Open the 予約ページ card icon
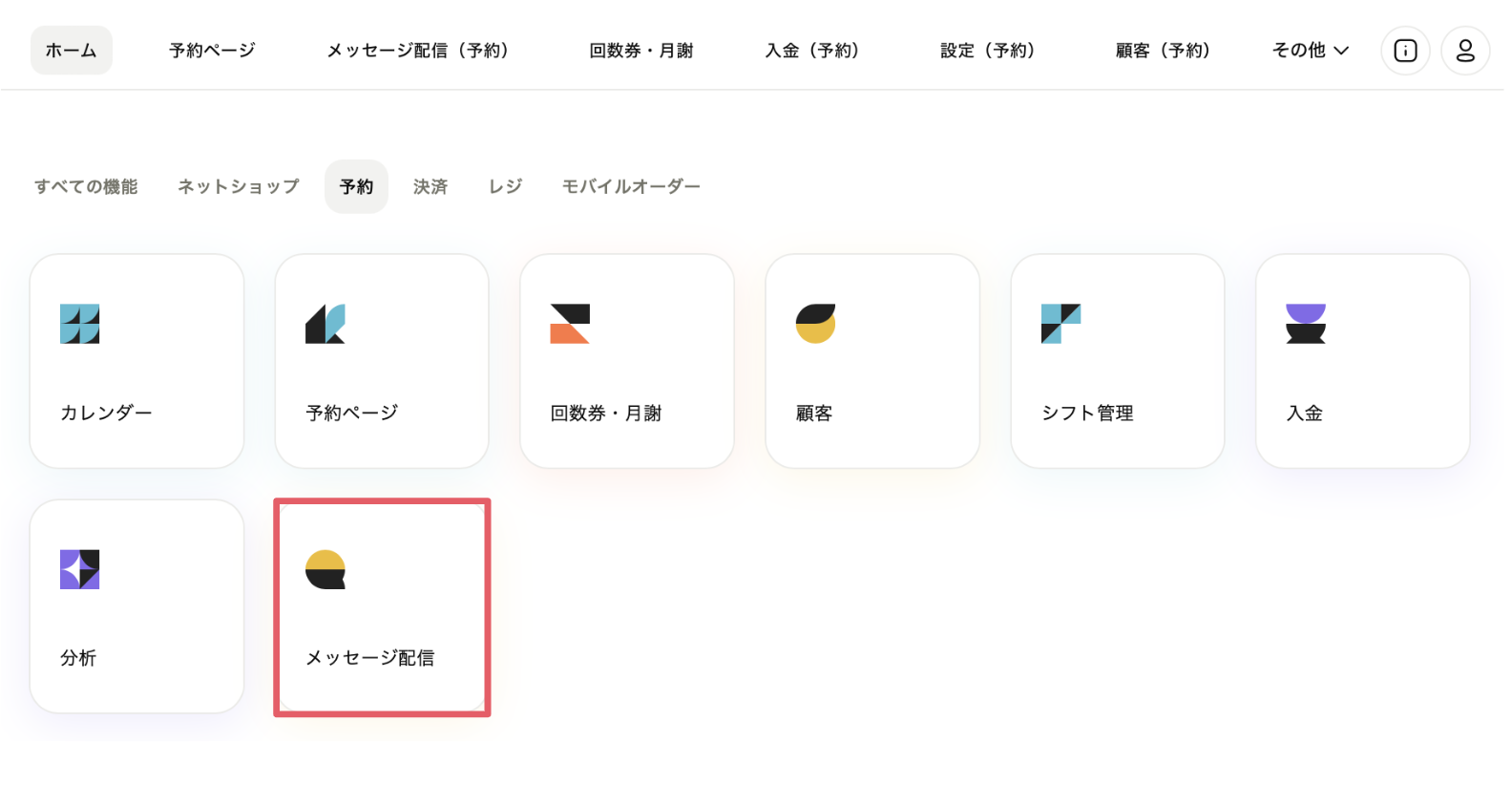The height and width of the screenshot is (785, 1512). pyautogui.click(x=325, y=324)
